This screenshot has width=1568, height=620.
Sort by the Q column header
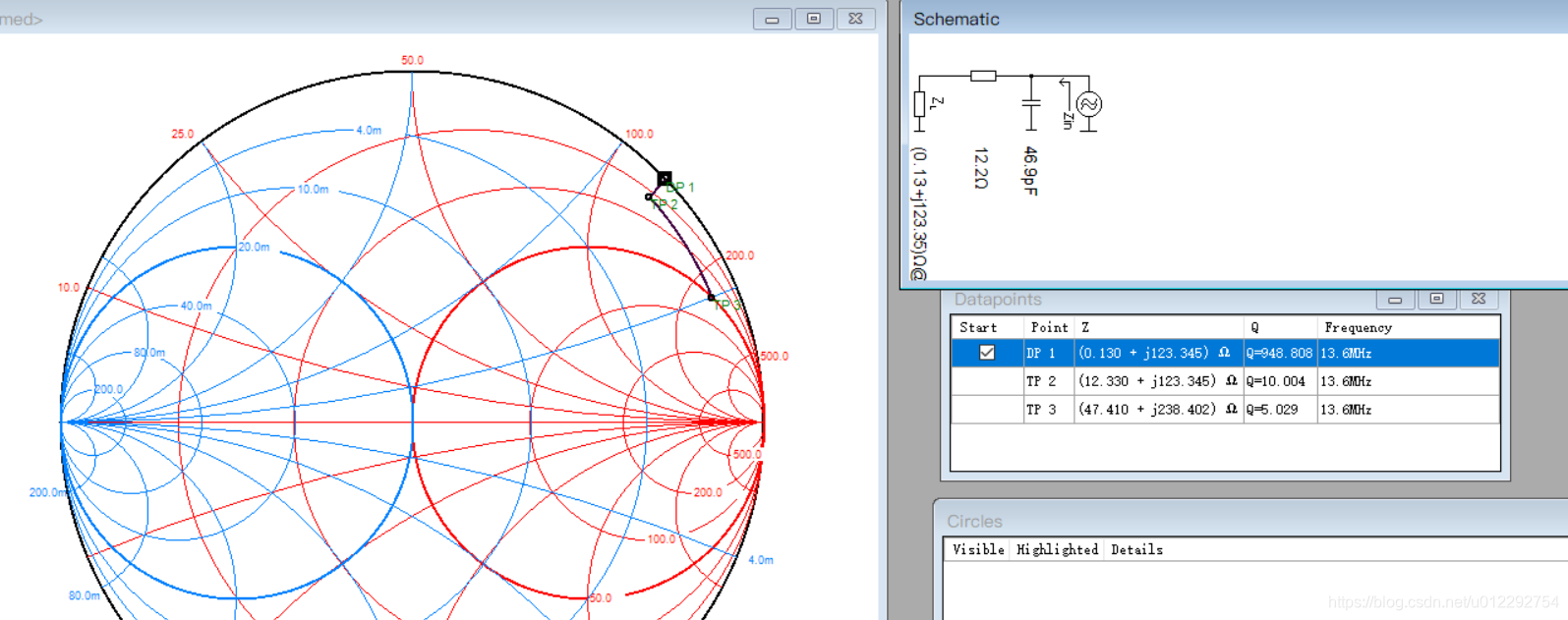click(x=1281, y=327)
